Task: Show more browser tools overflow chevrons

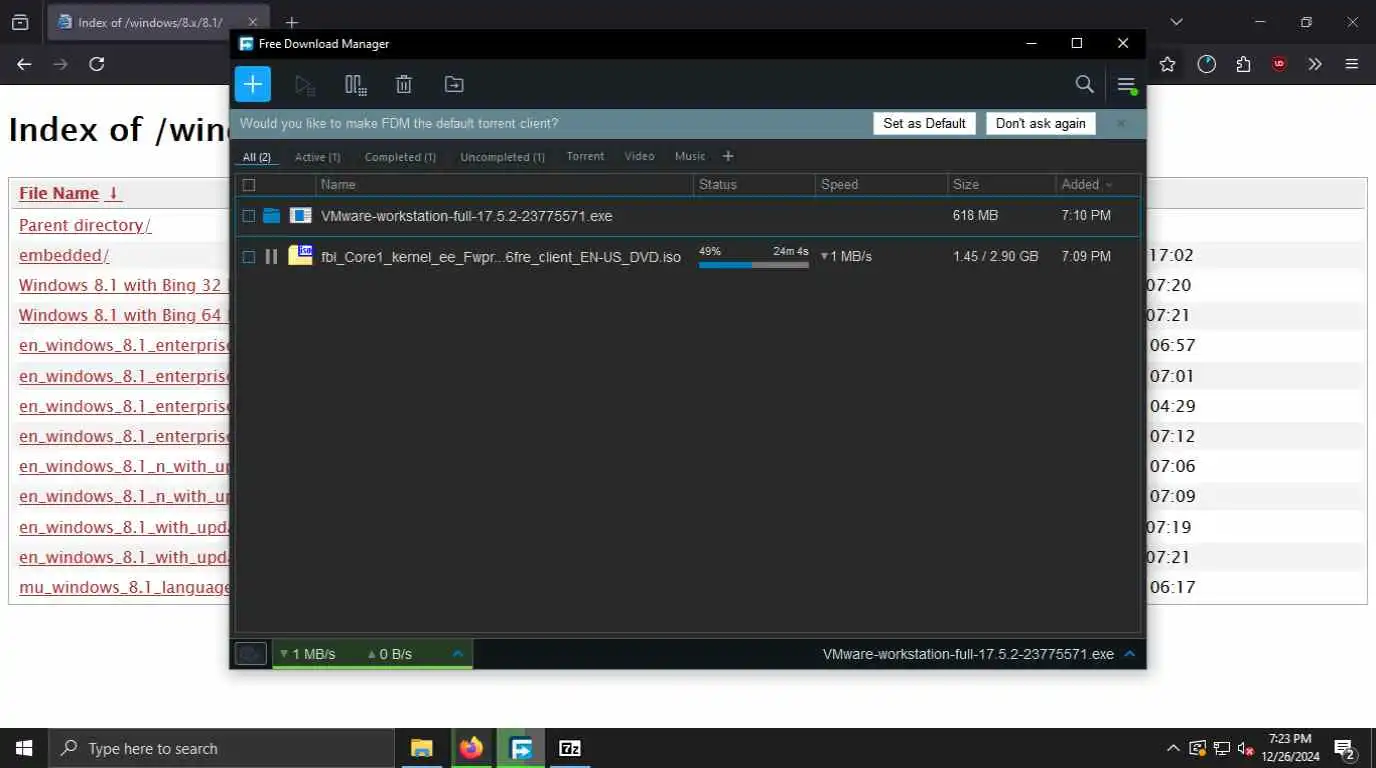Action: pos(1315,64)
